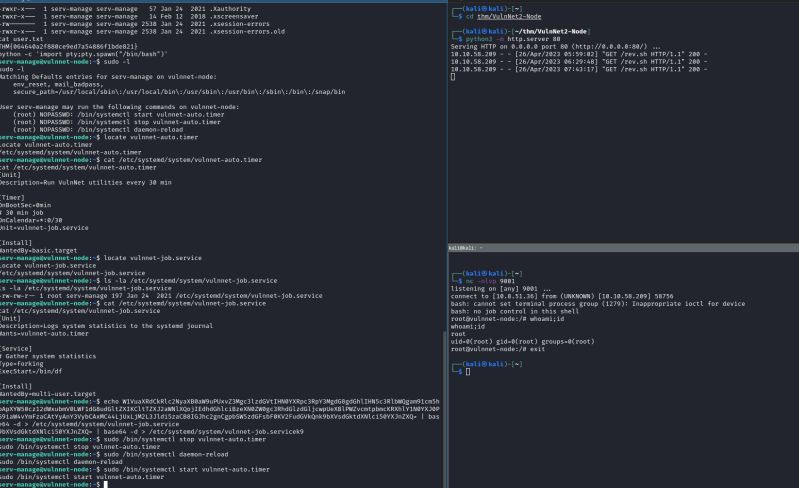
Task: Click the 'OnBootSec=0min' line
Action: pyautogui.click(x=25, y=205)
